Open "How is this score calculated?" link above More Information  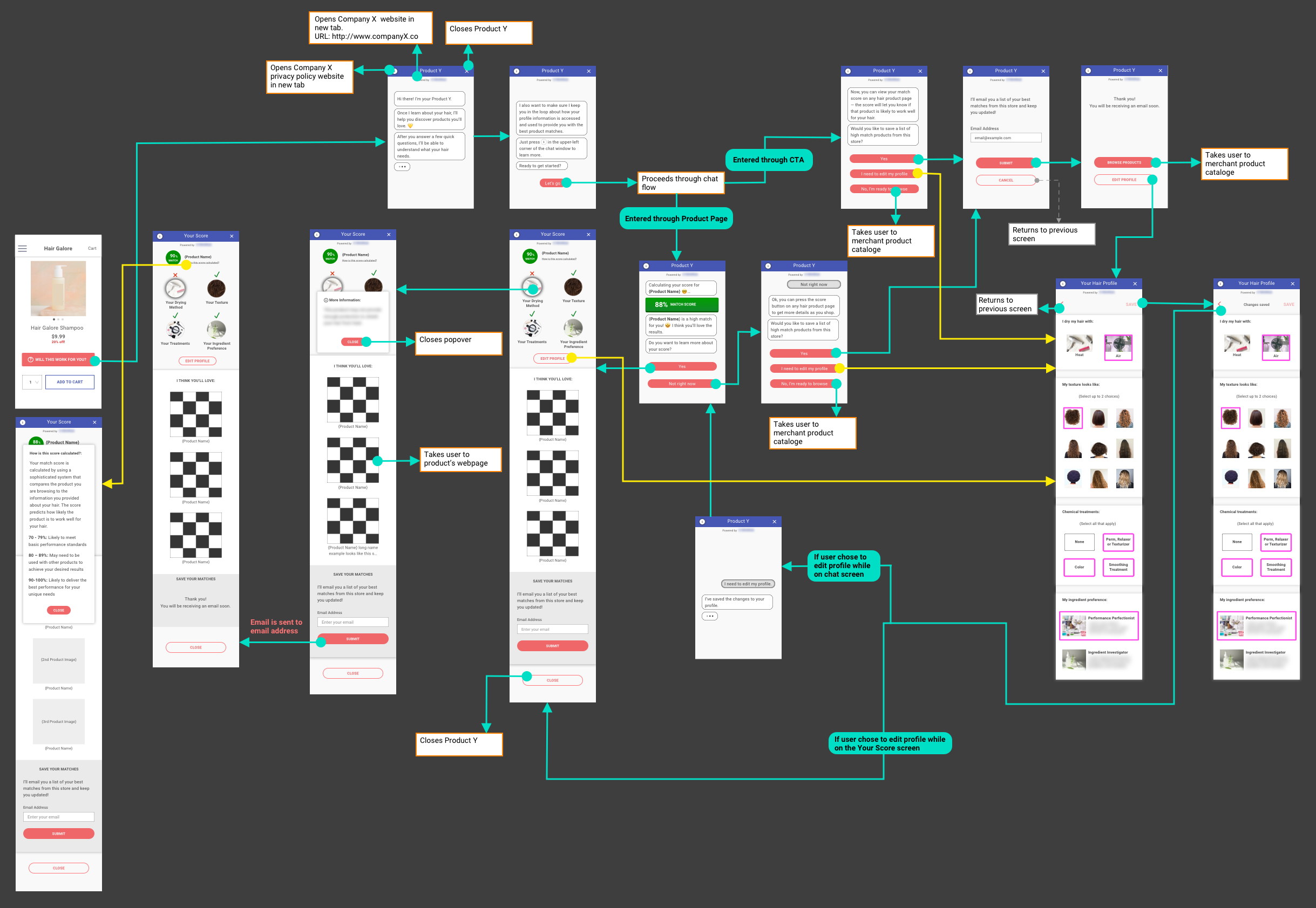(x=359, y=261)
